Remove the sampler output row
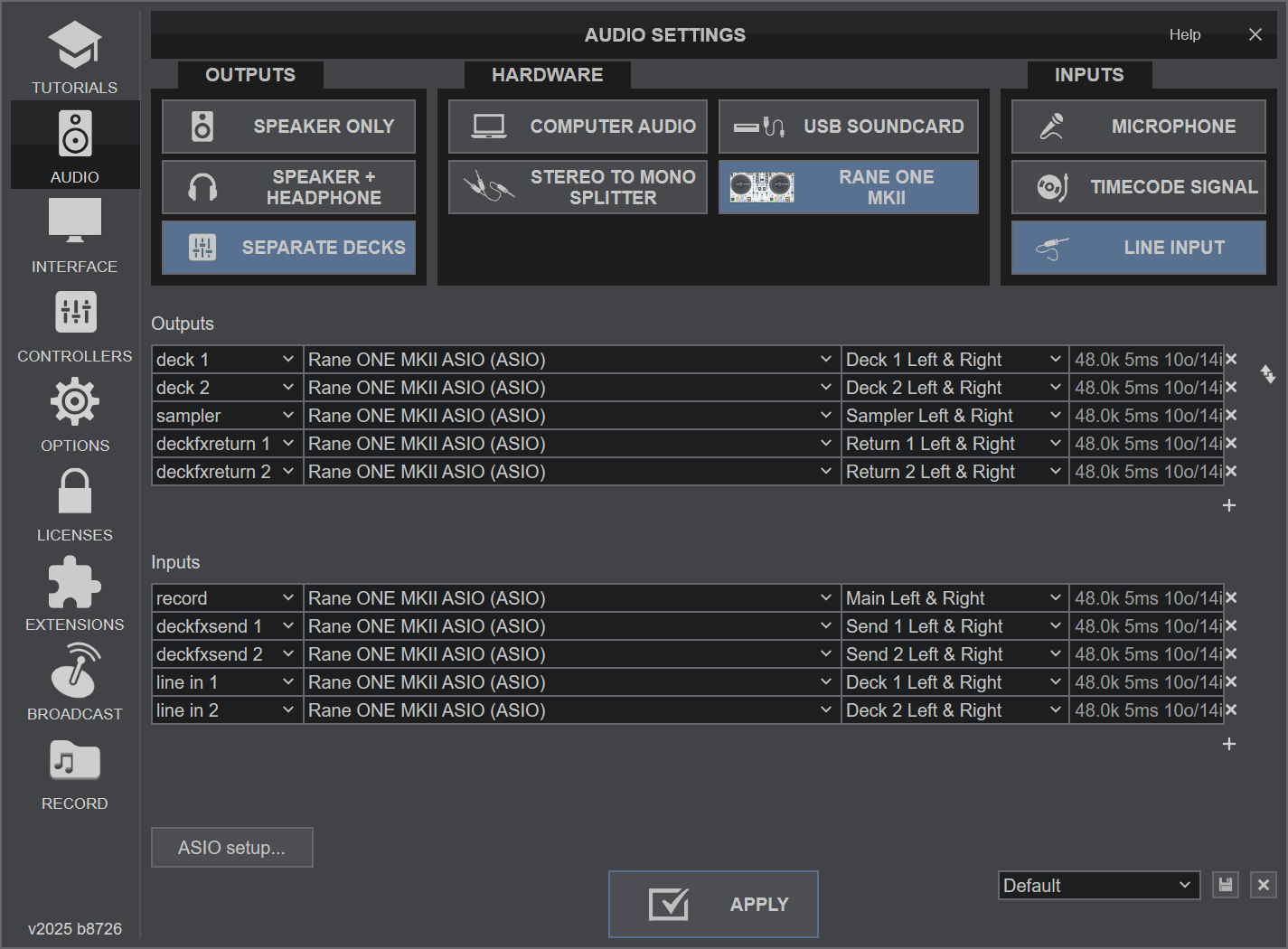1288x949 pixels. tap(1231, 416)
